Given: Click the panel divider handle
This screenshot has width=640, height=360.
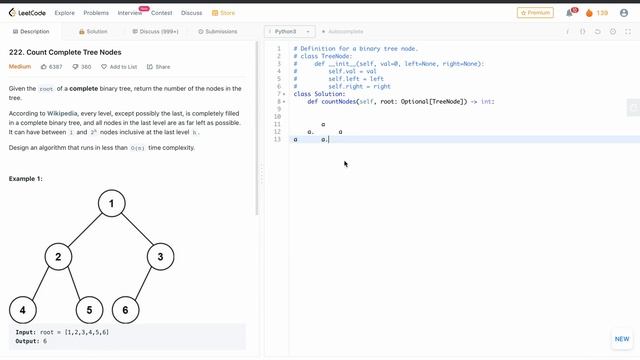Looking at the screenshot, I should click(x=261, y=173).
